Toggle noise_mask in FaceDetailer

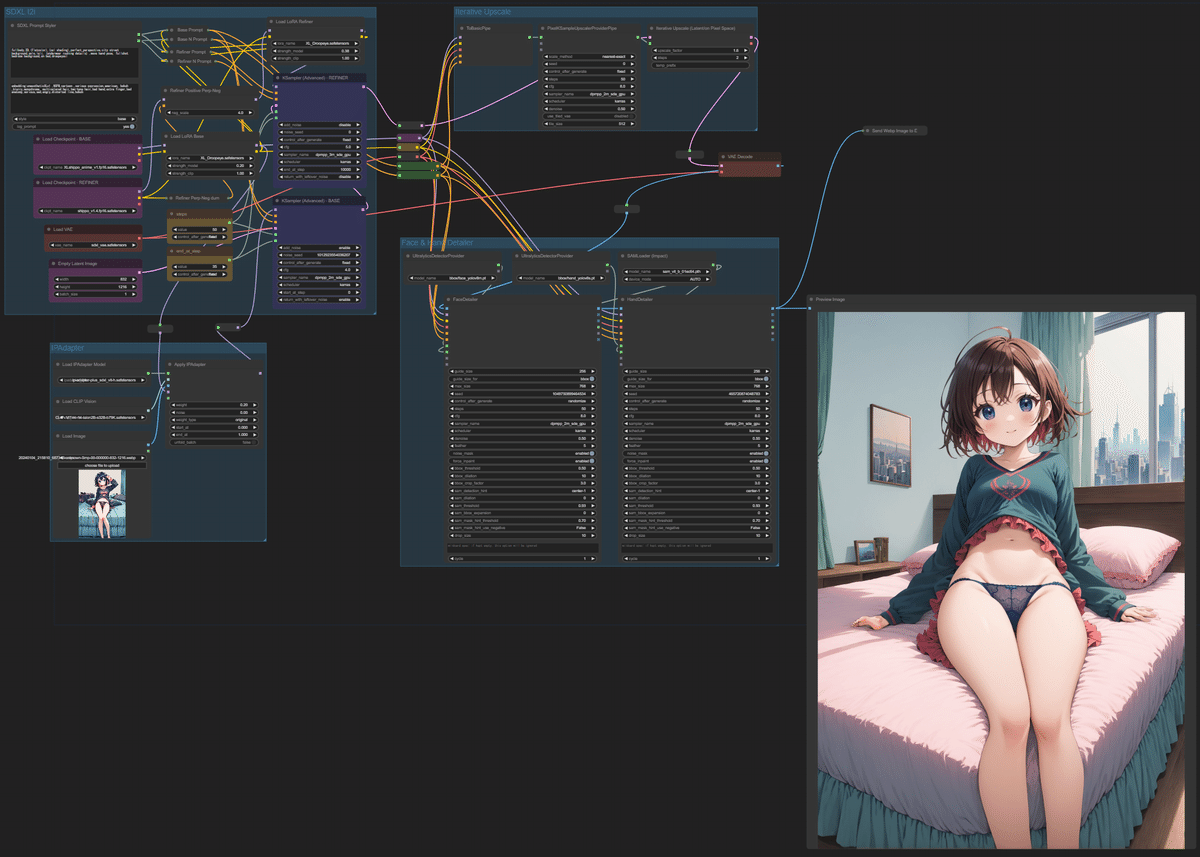pos(522,453)
